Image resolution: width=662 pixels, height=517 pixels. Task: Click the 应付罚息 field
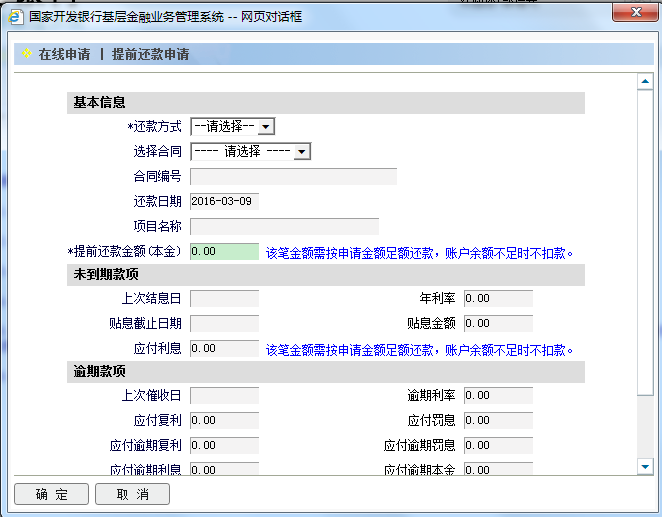497,420
